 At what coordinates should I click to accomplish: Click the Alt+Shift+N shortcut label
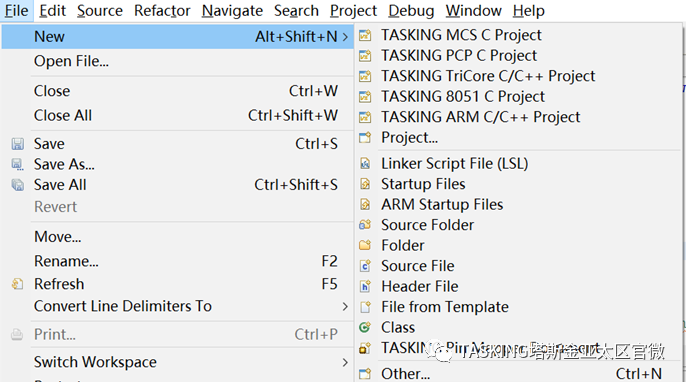(x=296, y=37)
